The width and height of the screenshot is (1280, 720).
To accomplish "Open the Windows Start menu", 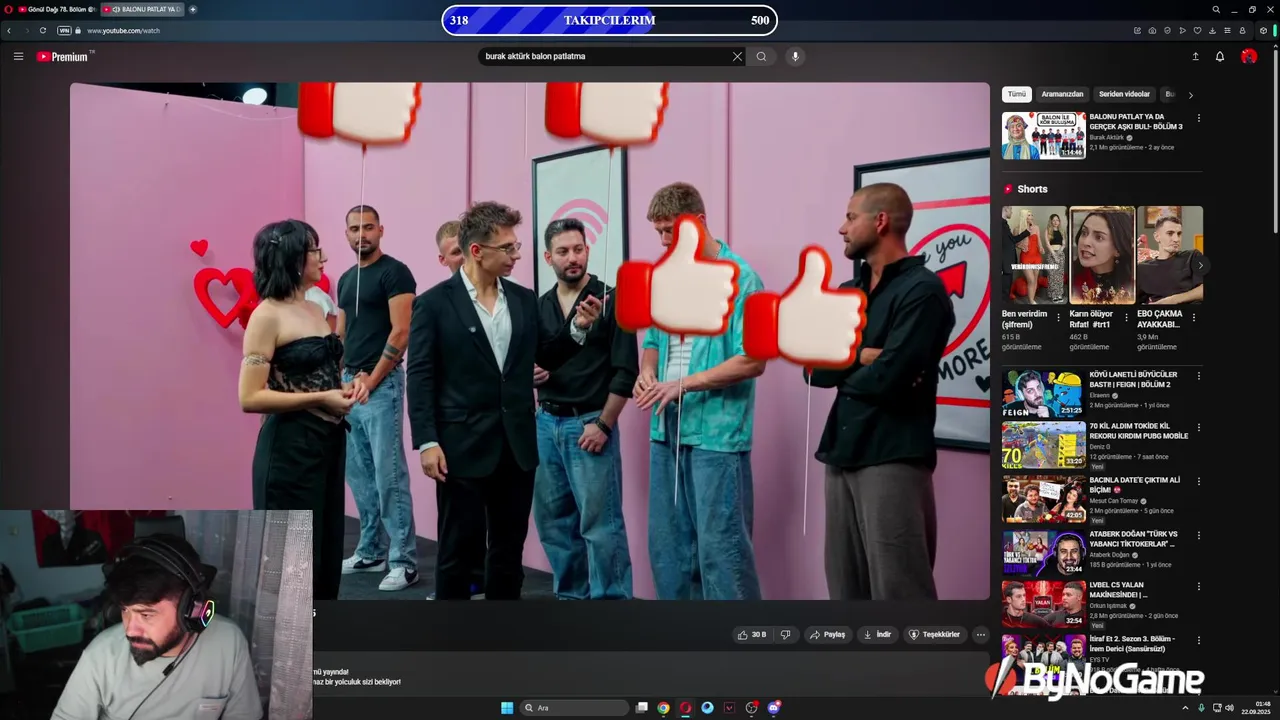I will click(507, 707).
